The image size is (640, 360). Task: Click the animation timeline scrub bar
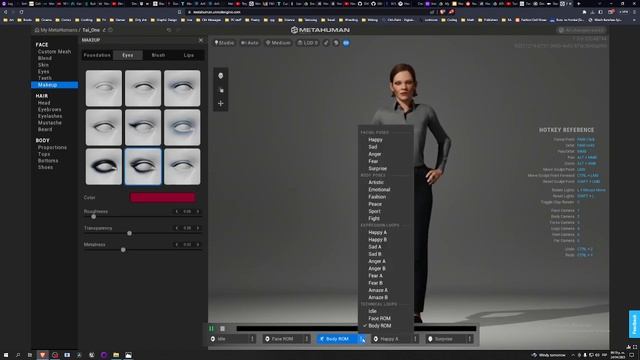click(x=356, y=329)
